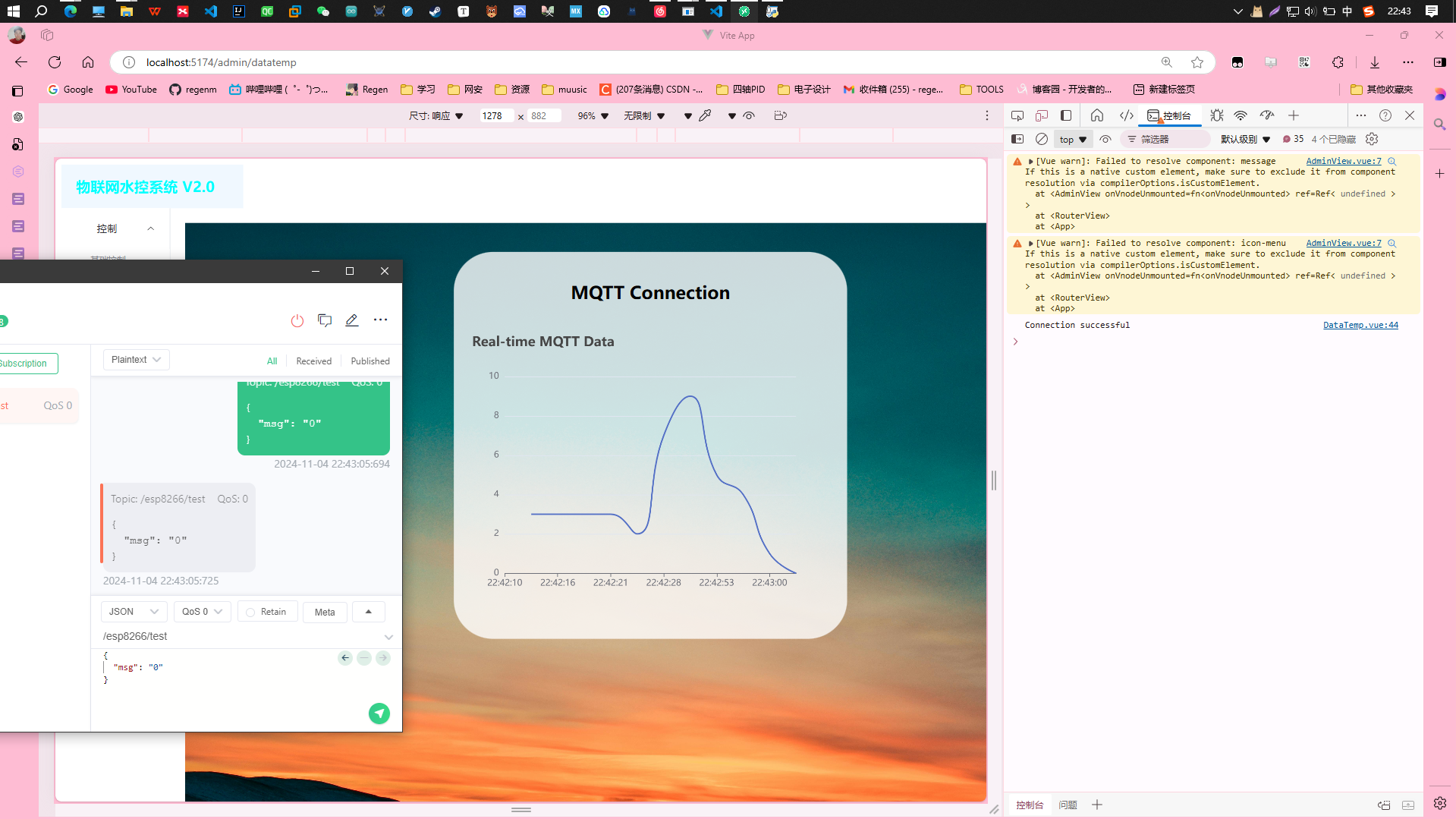Screen dimensions: 1456x819
Task: Click the edit pencil icon in MQTT client
Action: 352,320
